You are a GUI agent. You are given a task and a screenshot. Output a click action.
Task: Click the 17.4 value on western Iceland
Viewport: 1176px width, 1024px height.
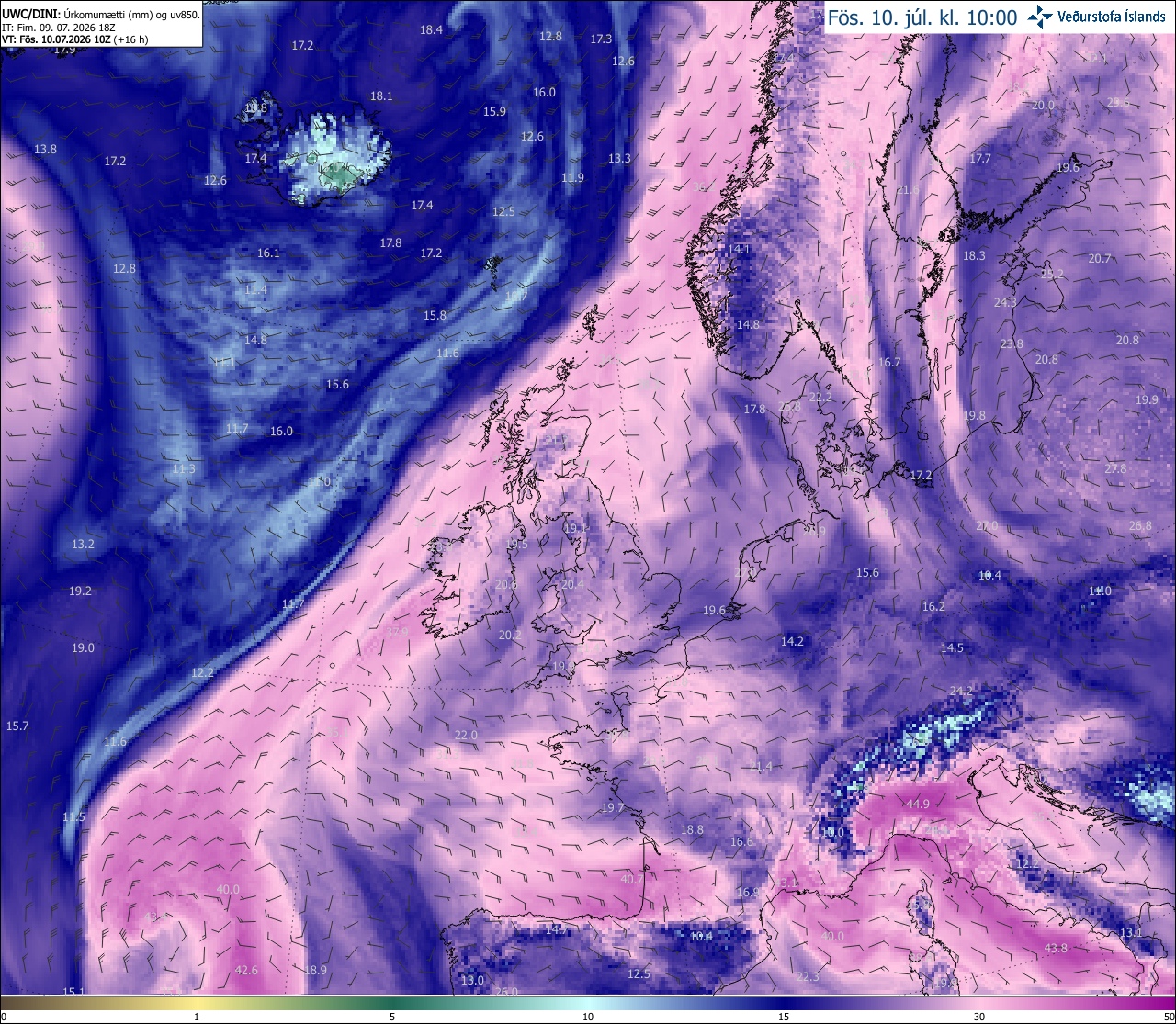tap(255, 158)
